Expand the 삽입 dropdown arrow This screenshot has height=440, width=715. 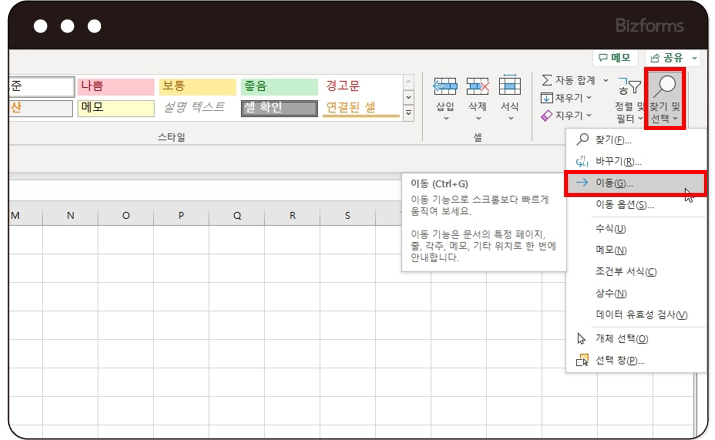click(x=446, y=119)
